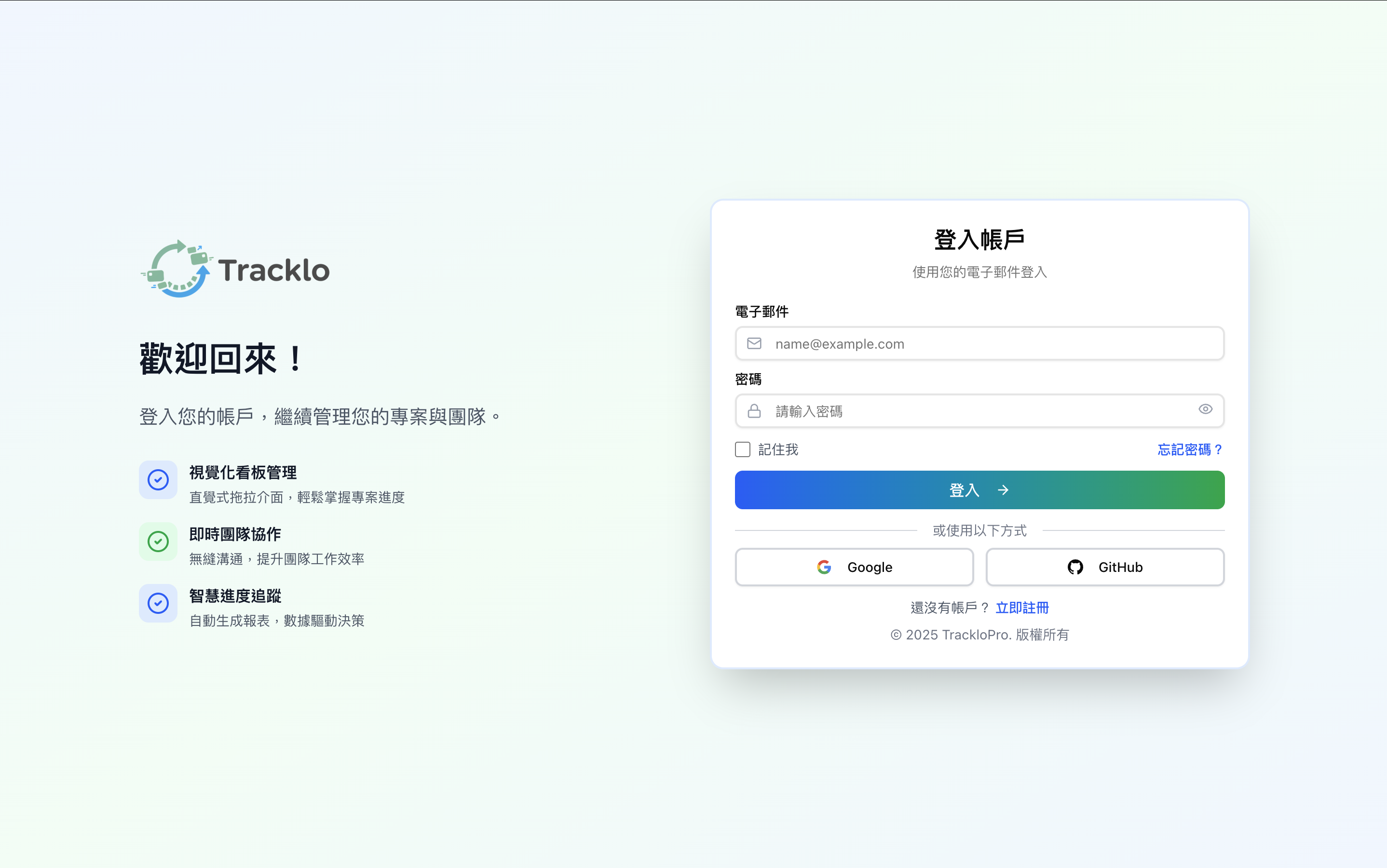
Task: Sign in with GitHub button
Action: pos(1104,567)
